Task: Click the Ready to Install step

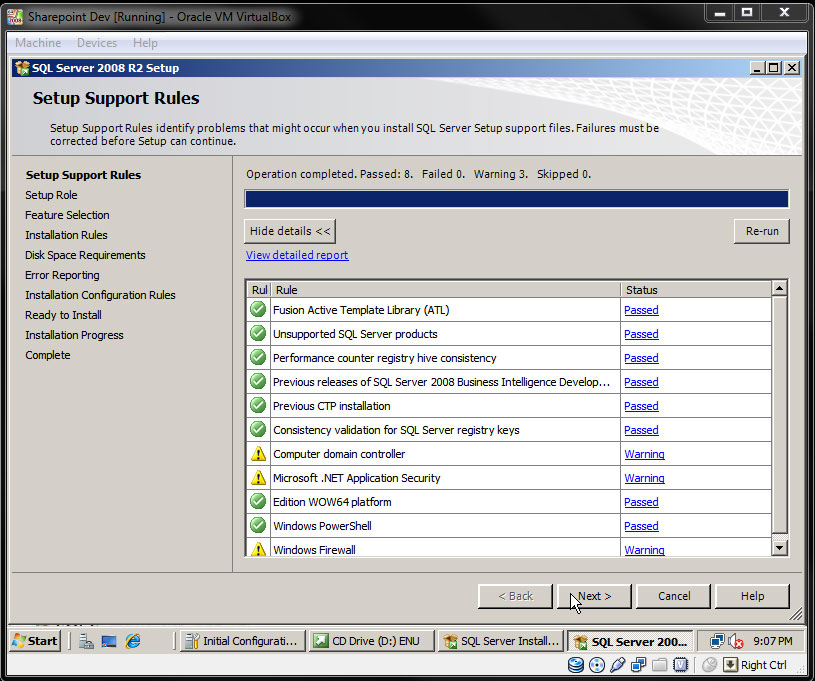Action: 63,315
